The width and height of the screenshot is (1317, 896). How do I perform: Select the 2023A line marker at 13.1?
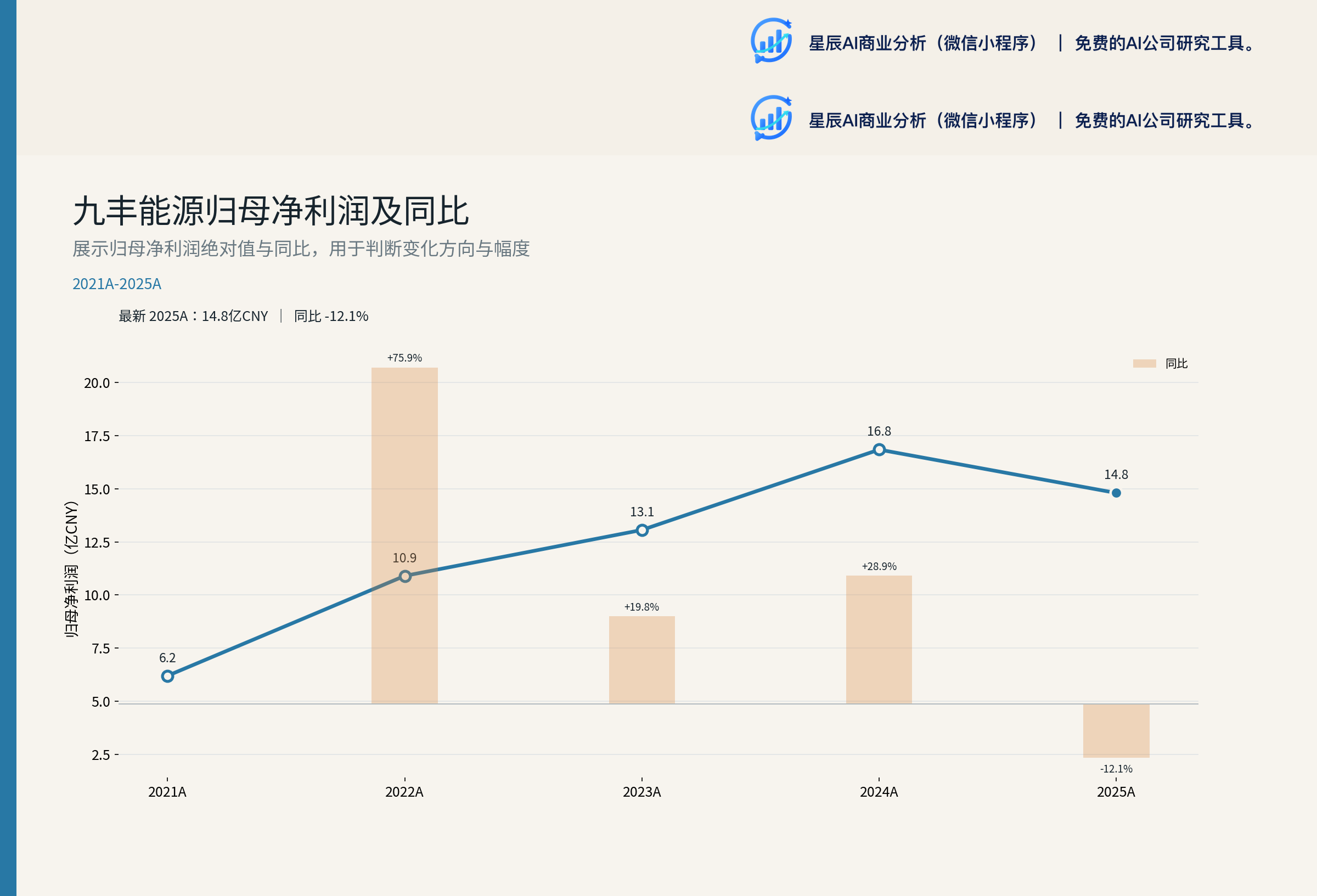[x=642, y=530]
